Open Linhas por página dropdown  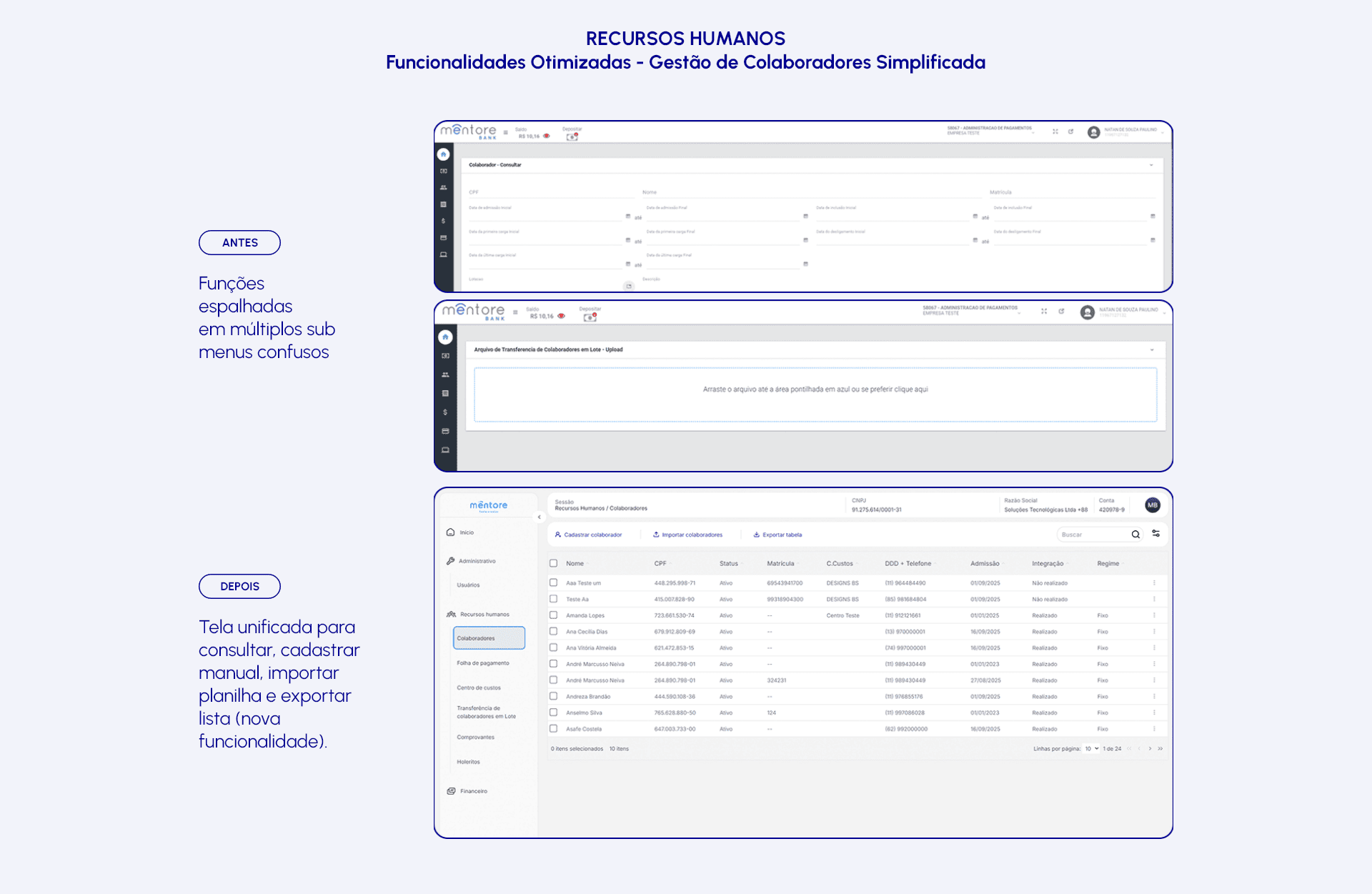coord(1092,749)
